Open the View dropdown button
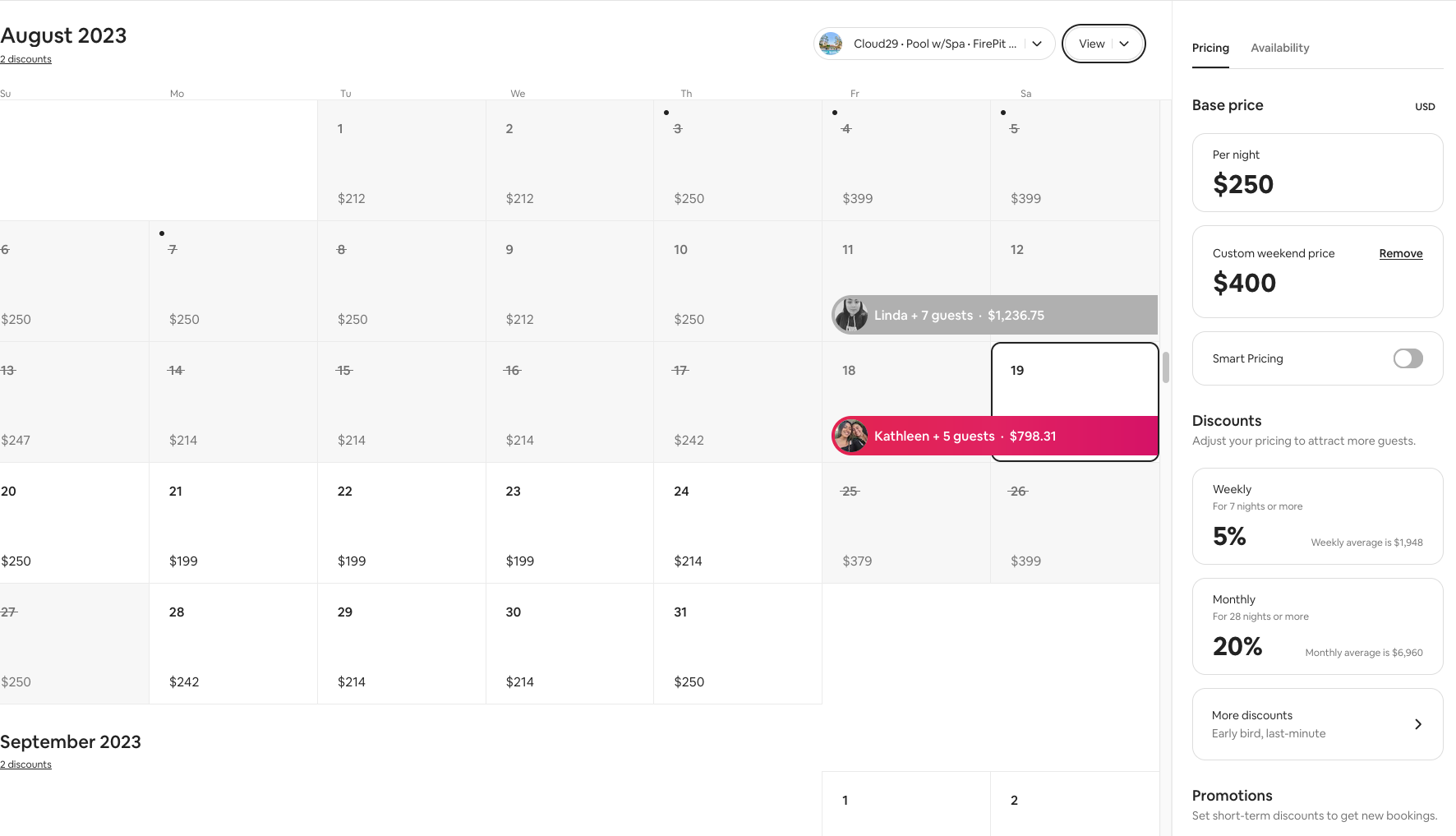This screenshot has height=836, width=1456. click(1103, 44)
